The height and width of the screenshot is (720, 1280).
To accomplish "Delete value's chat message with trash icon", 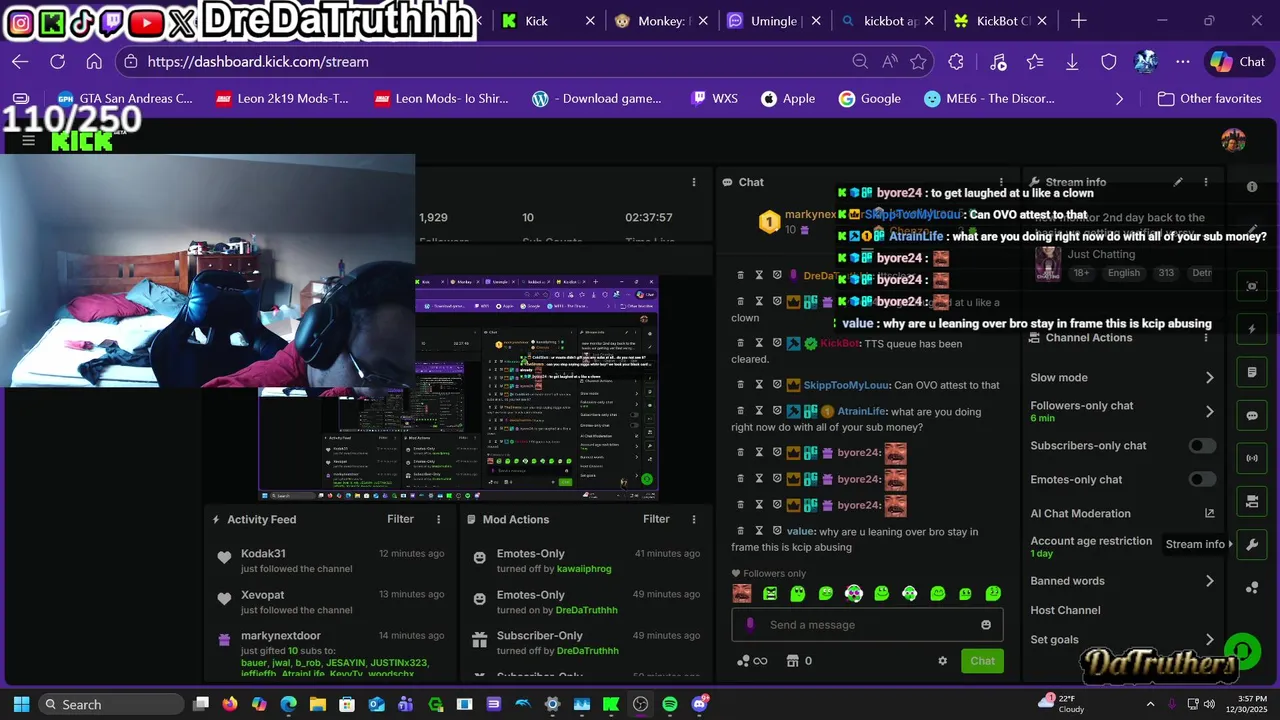I will pyautogui.click(x=741, y=531).
